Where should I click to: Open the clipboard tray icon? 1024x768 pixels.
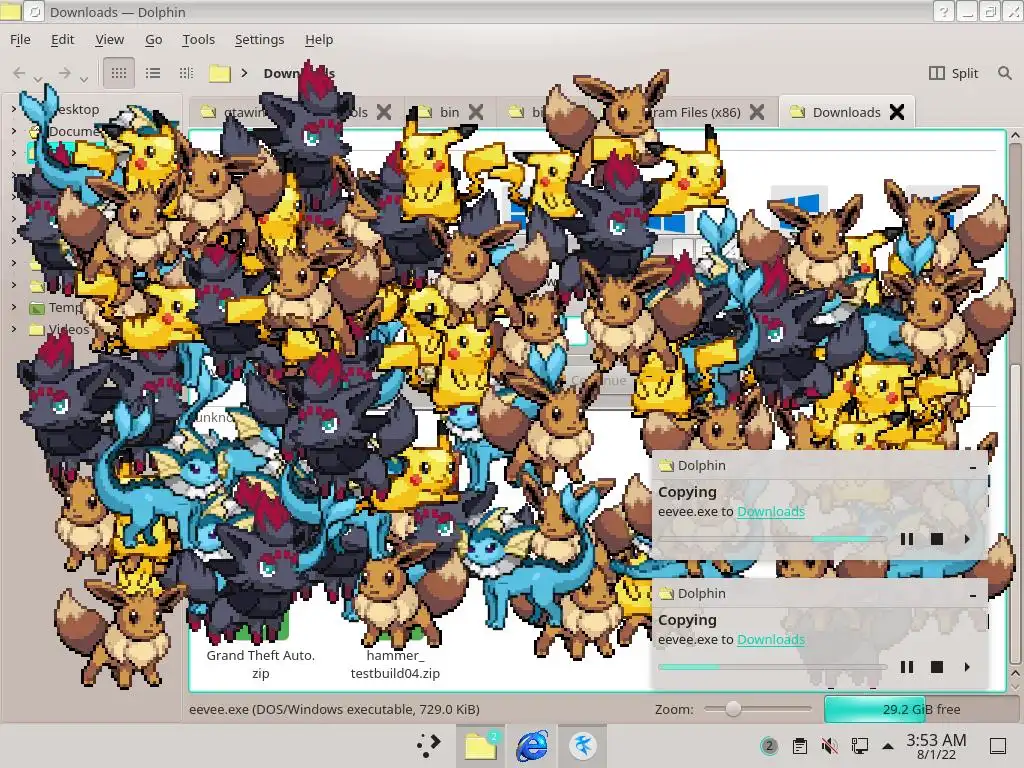tap(799, 746)
